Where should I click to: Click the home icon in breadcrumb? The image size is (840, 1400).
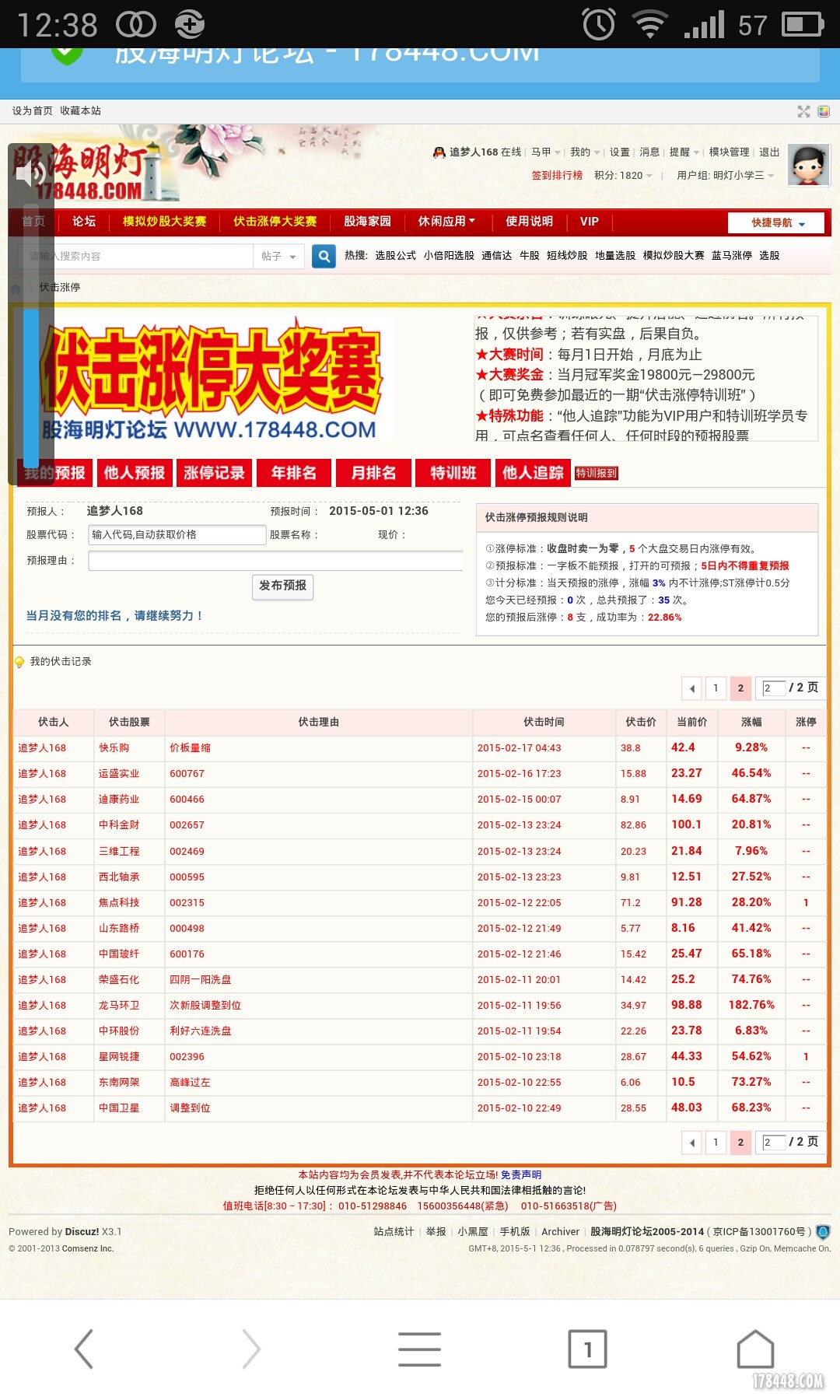point(16,288)
